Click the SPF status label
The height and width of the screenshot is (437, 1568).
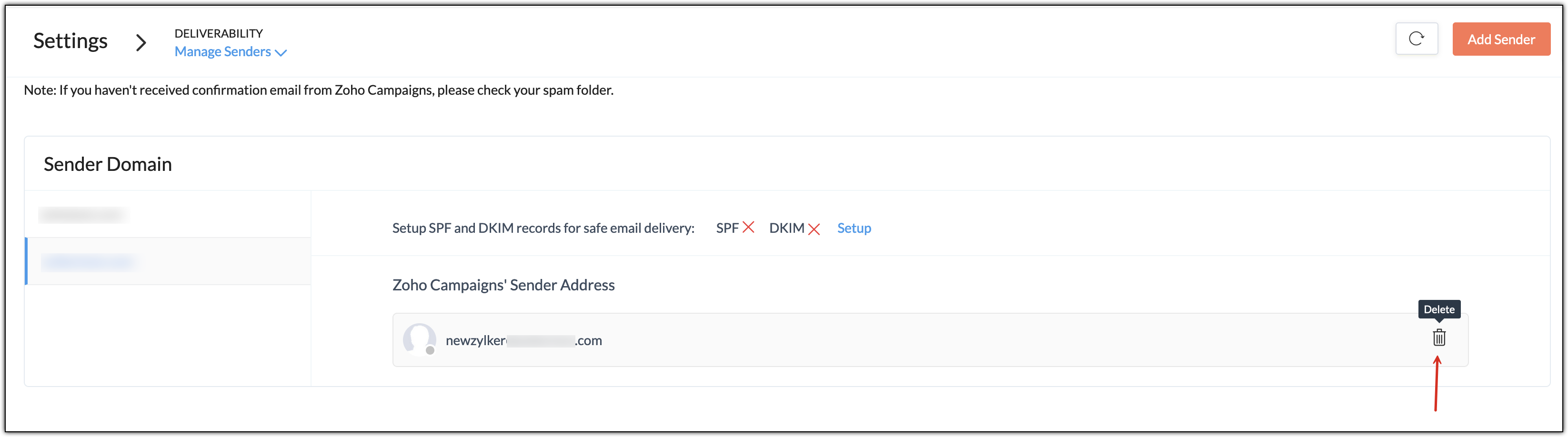coord(727,228)
